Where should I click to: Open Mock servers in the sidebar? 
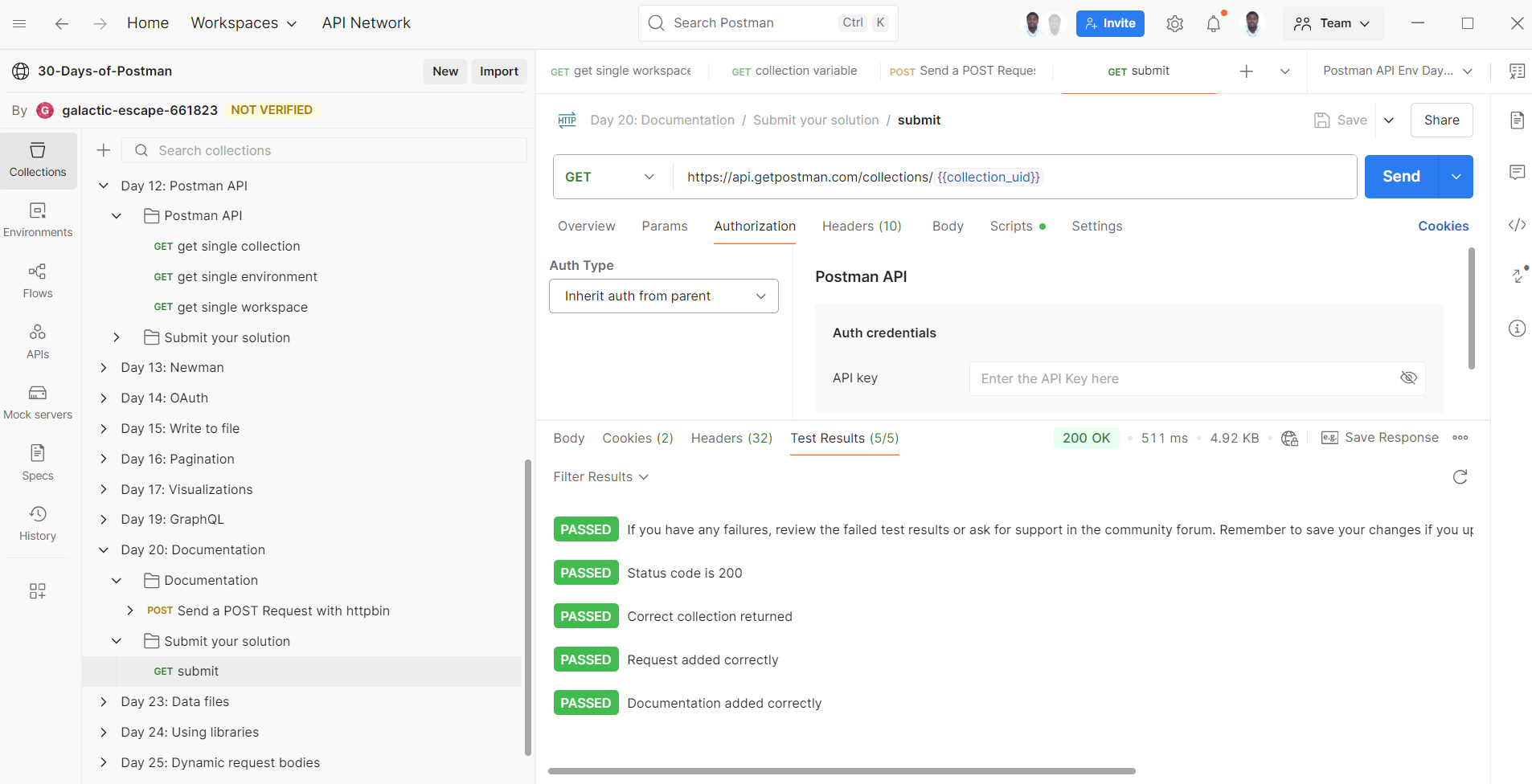[x=38, y=403]
